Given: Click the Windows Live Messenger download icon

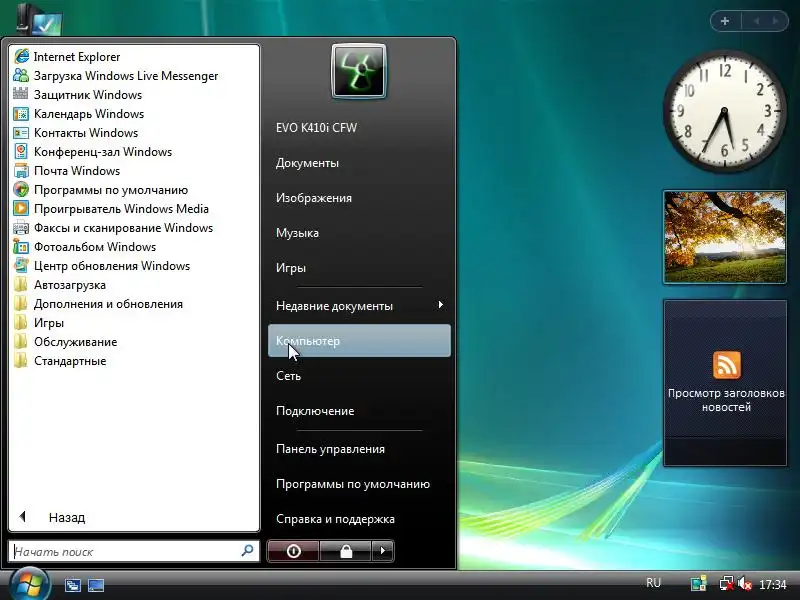Looking at the screenshot, I should pos(21,76).
